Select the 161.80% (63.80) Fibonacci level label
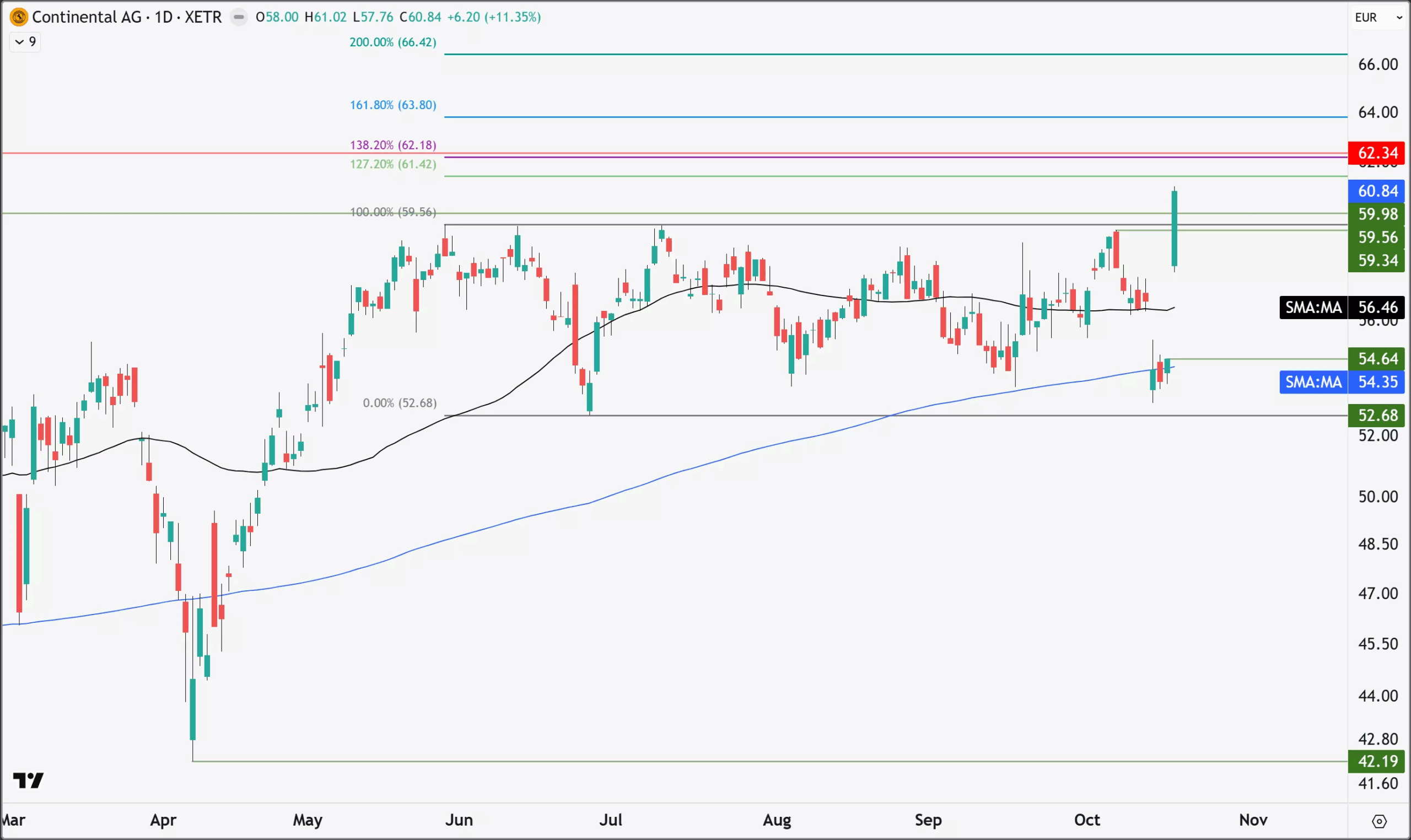Viewport: 1411px width, 840px height. coord(393,105)
